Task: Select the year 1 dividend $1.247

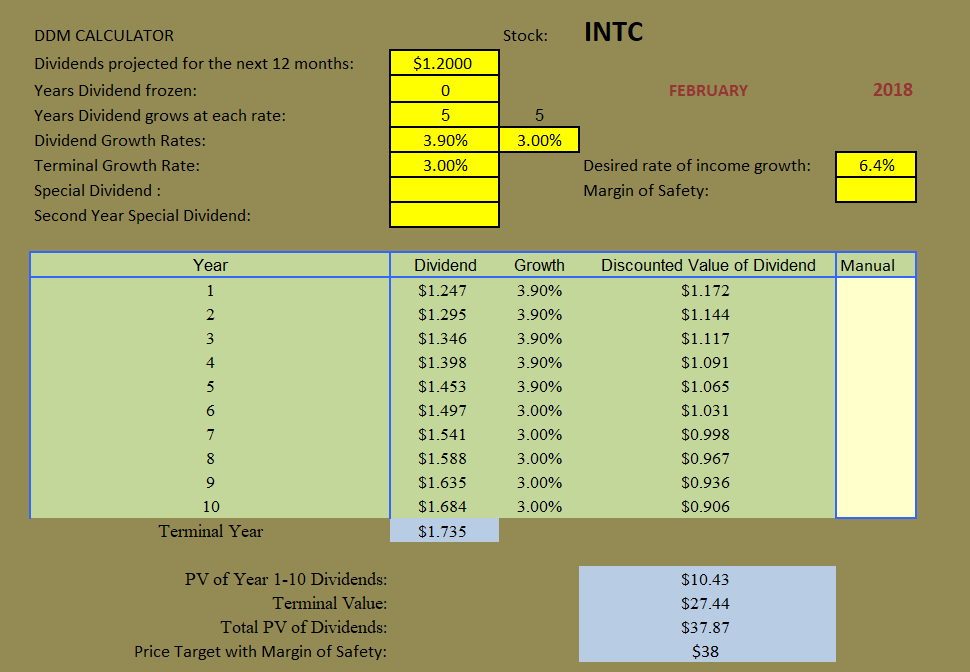Action: click(442, 290)
